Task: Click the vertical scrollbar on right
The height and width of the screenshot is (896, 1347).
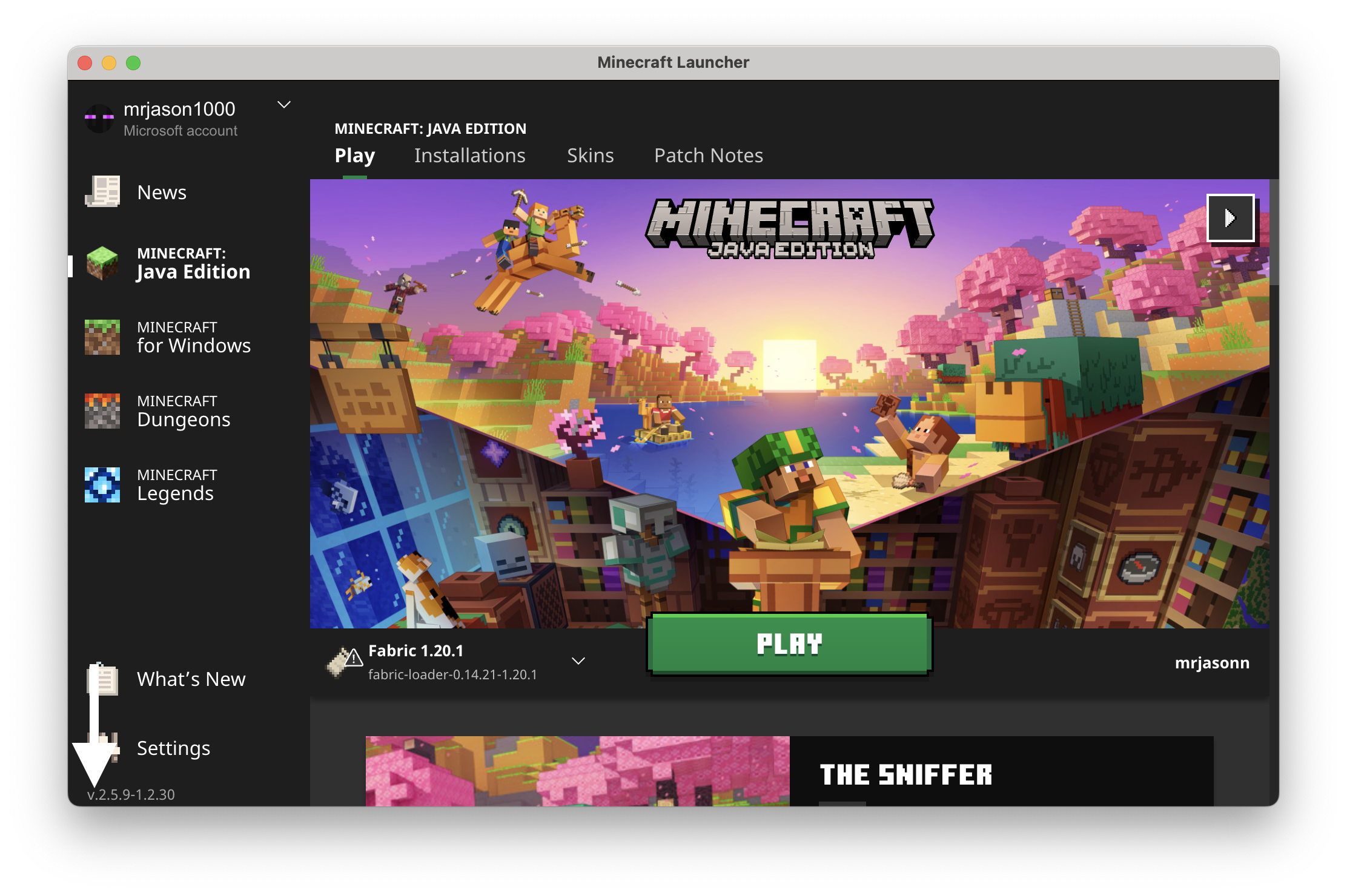Action: pos(1274,232)
